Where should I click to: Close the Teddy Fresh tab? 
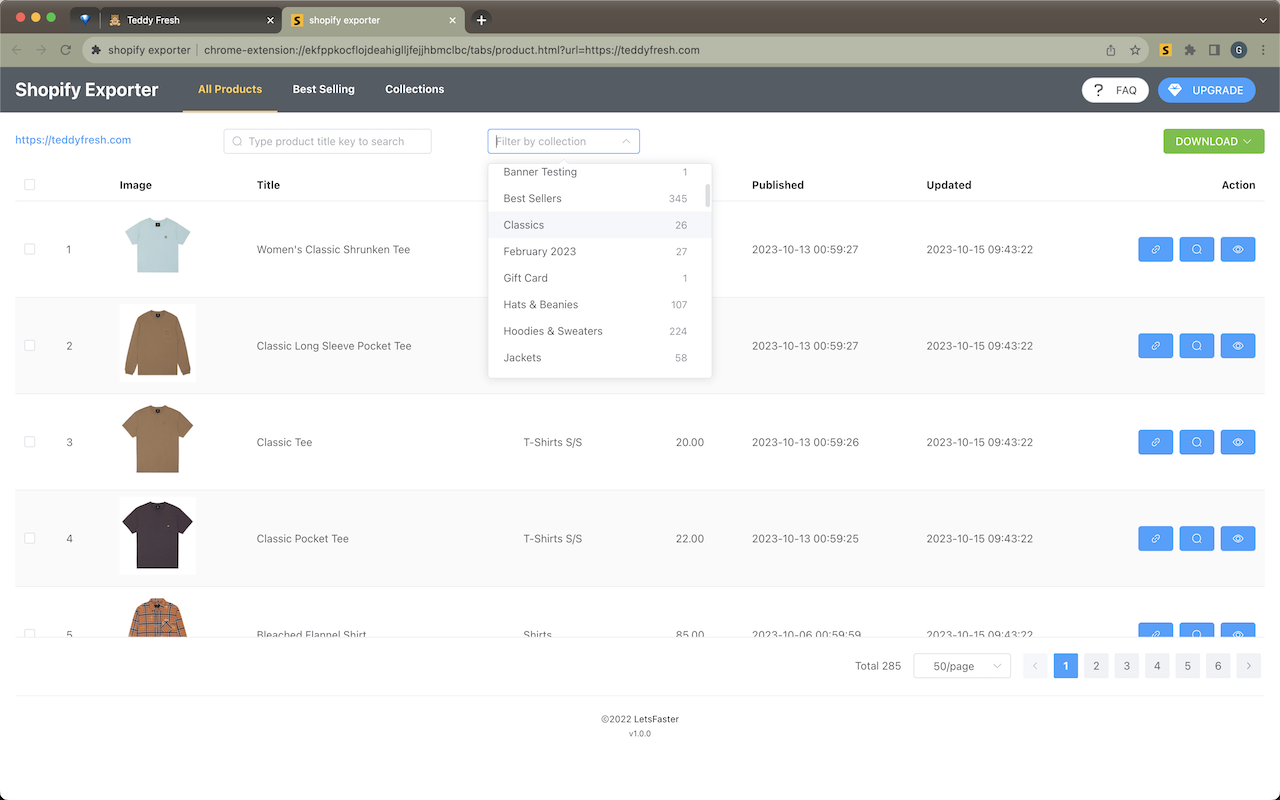pyautogui.click(x=270, y=20)
